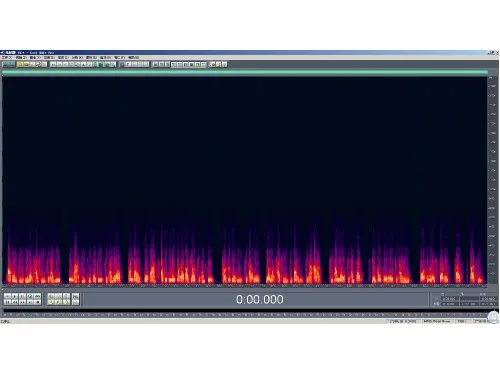Click the black level meter bar at the bottom

[245, 311]
